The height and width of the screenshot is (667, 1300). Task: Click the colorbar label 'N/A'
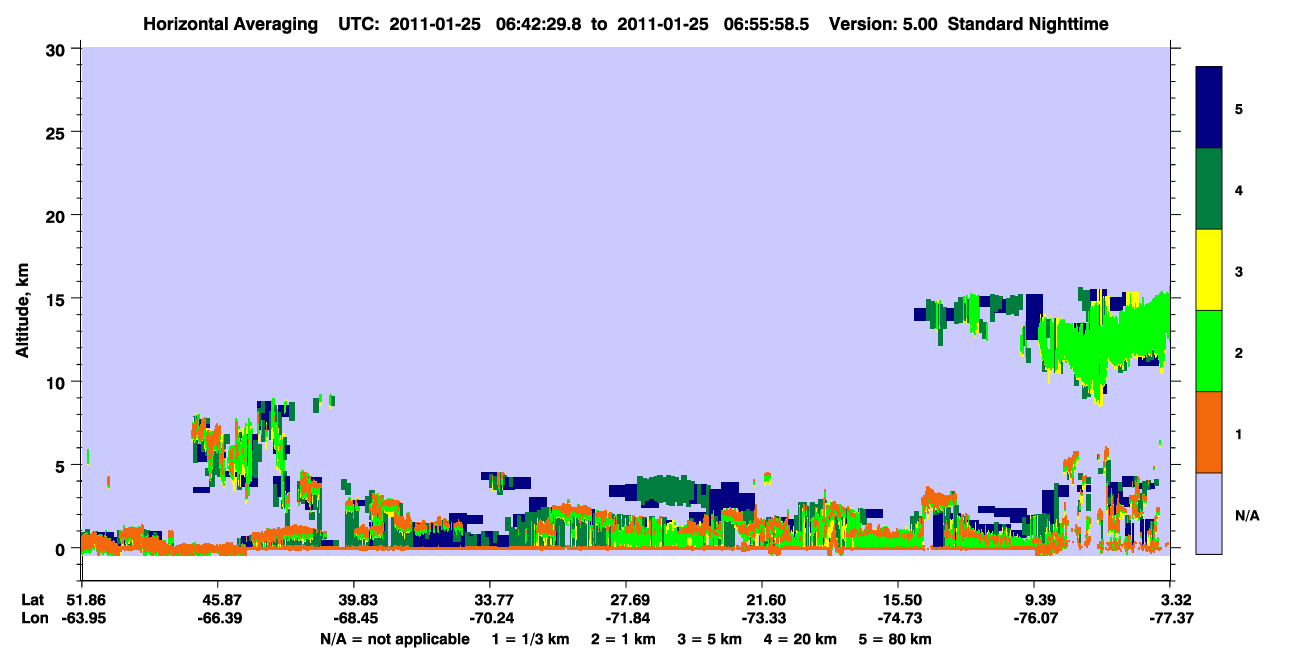pos(1247,516)
